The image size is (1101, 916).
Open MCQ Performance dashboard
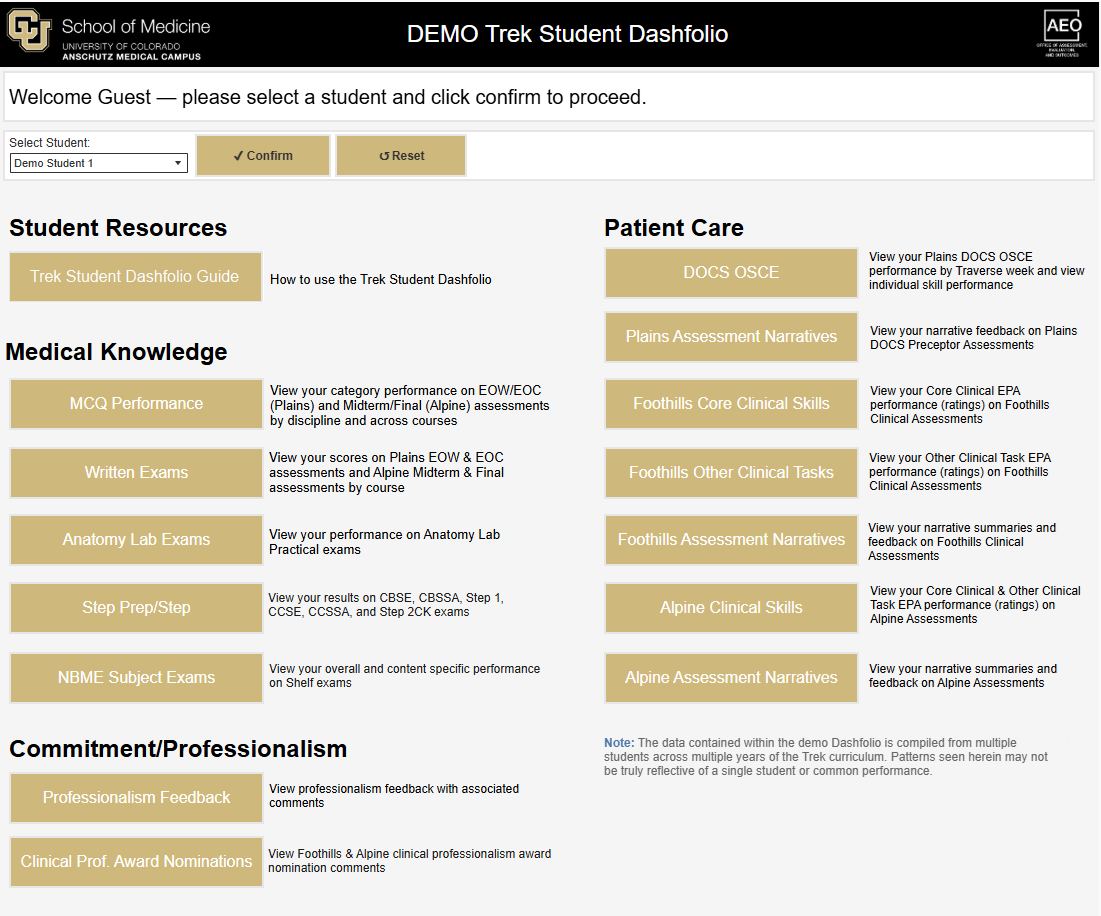(x=136, y=404)
